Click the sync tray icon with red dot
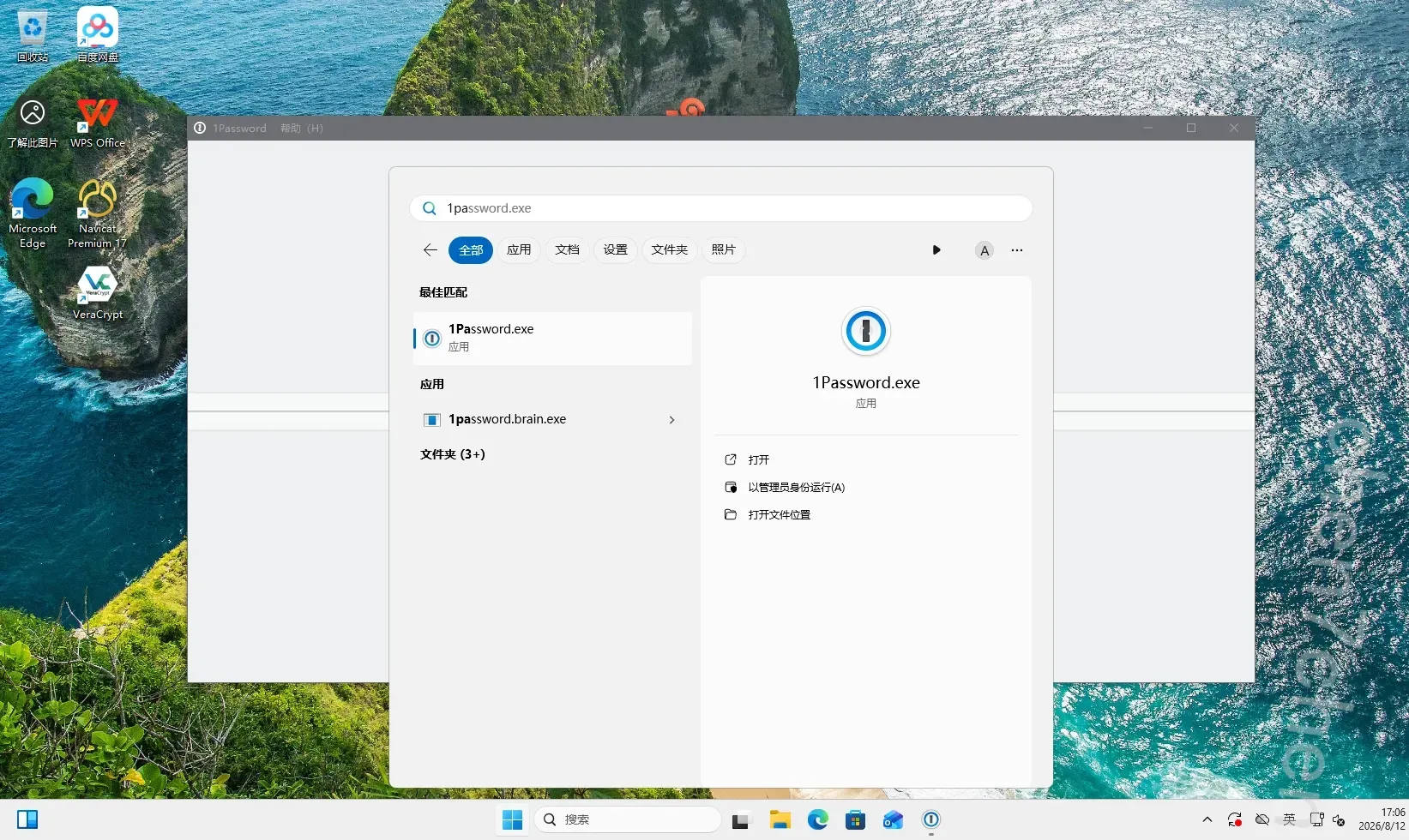Image resolution: width=1409 pixels, height=840 pixels. (x=1235, y=819)
